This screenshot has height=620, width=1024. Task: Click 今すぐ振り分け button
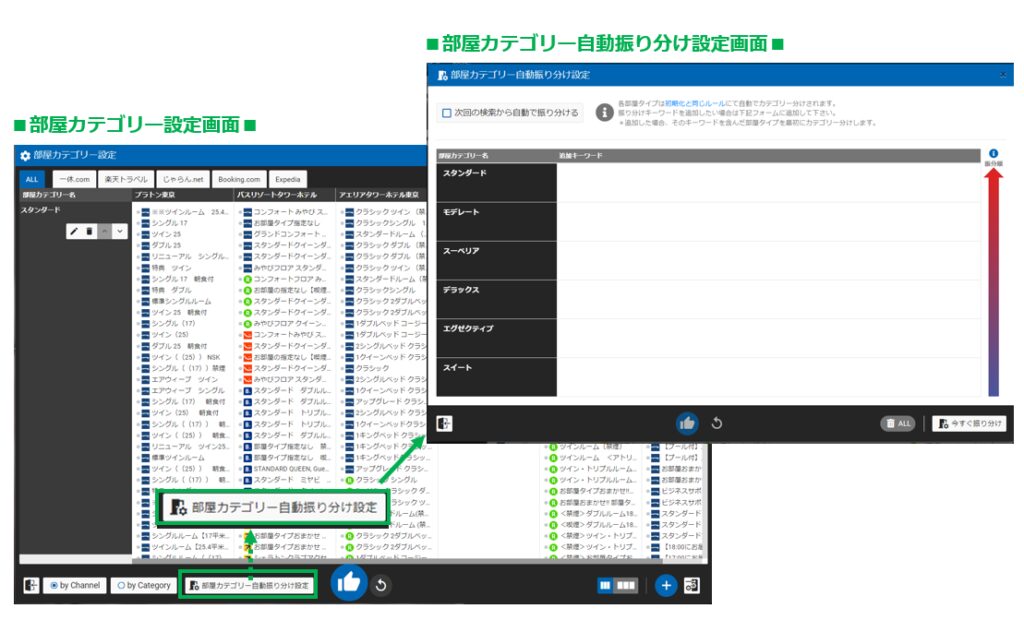[x=969, y=423]
